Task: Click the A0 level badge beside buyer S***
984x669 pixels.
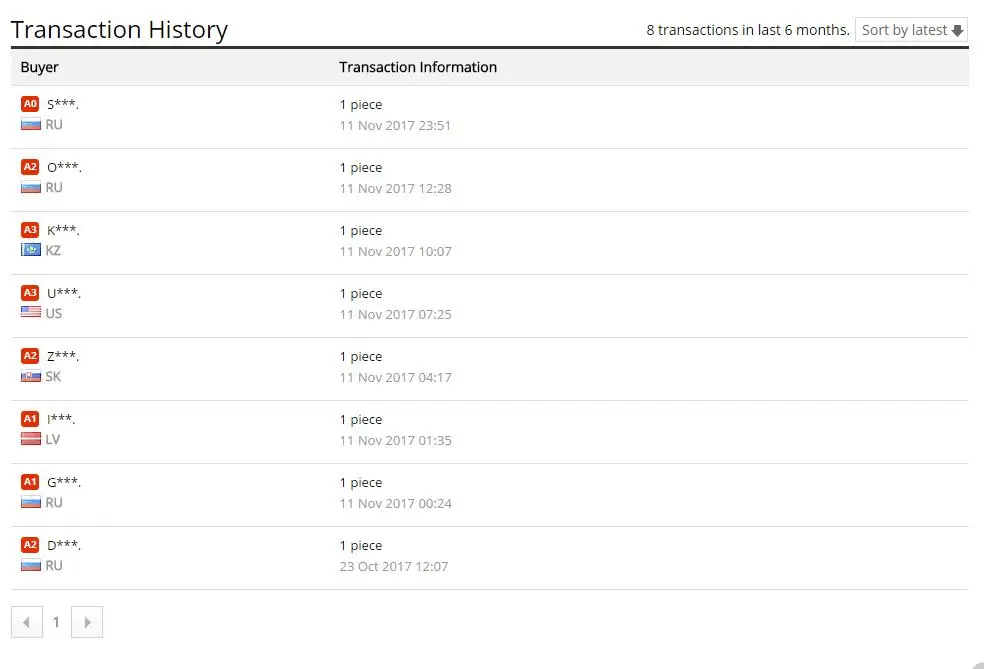Action: [x=30, y=104]
